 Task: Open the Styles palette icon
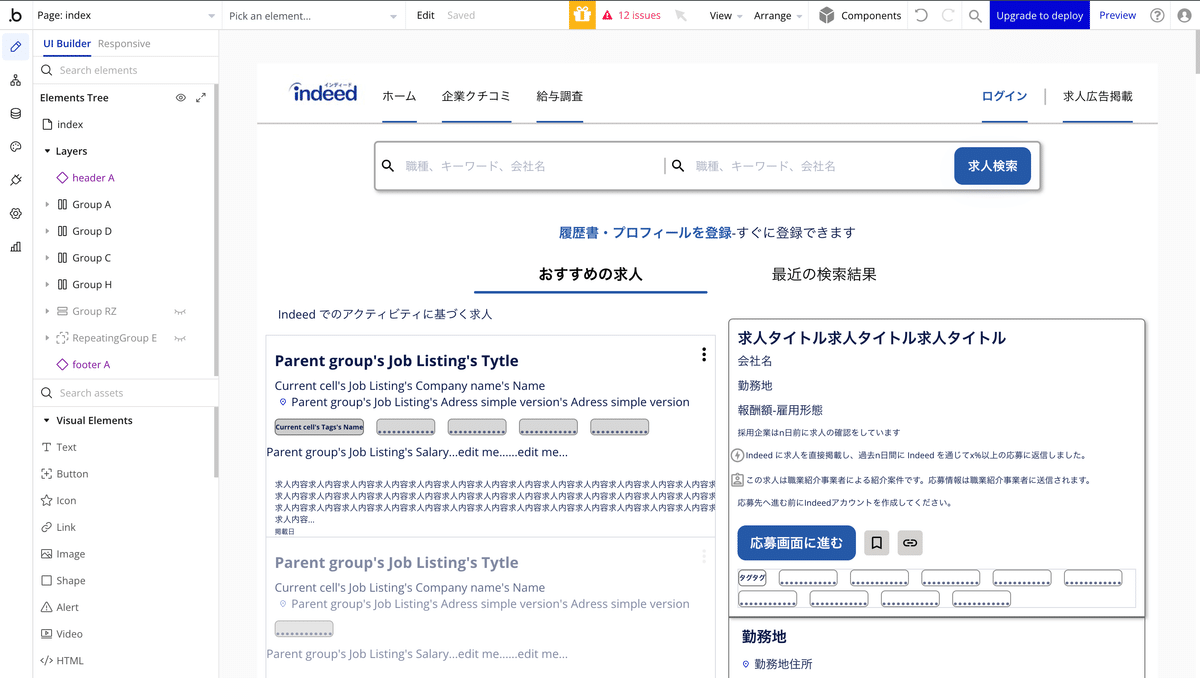[15, 147]
